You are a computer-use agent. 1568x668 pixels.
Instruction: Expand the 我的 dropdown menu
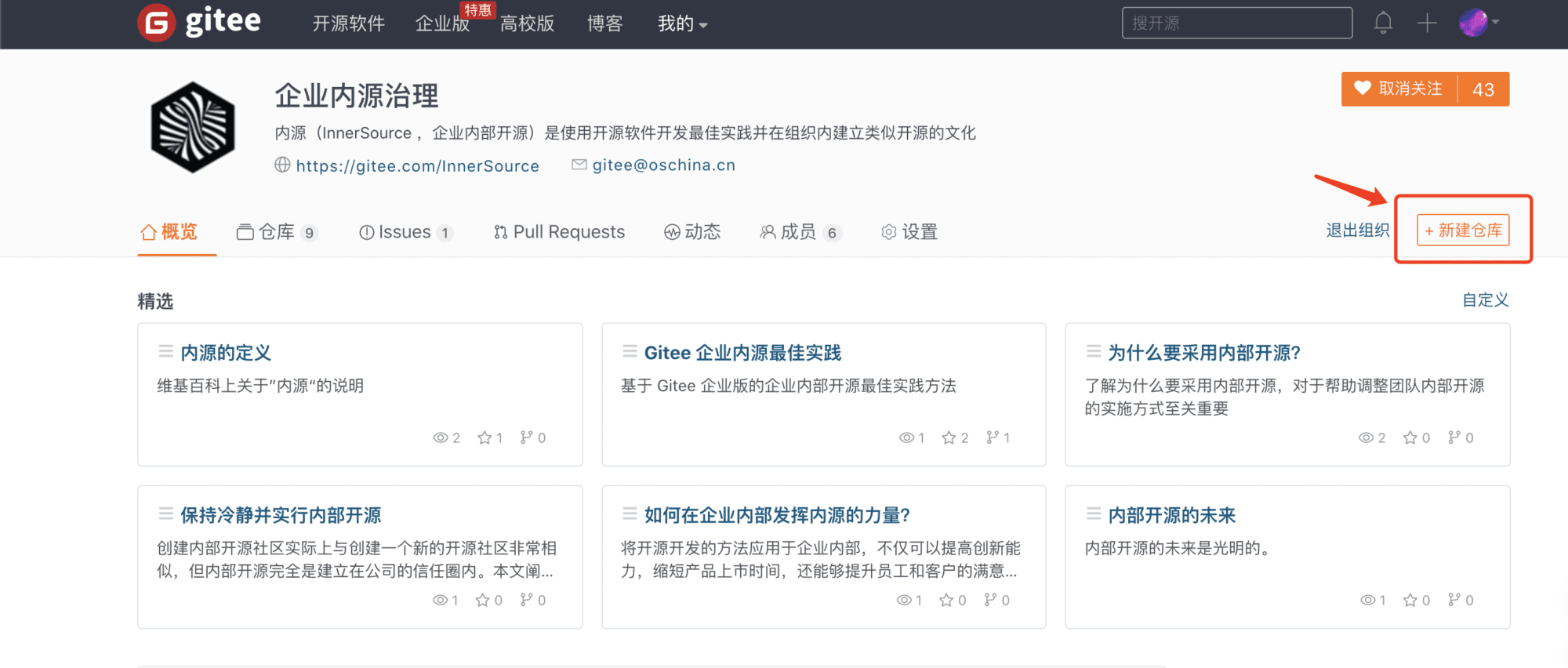click(682, 24)
